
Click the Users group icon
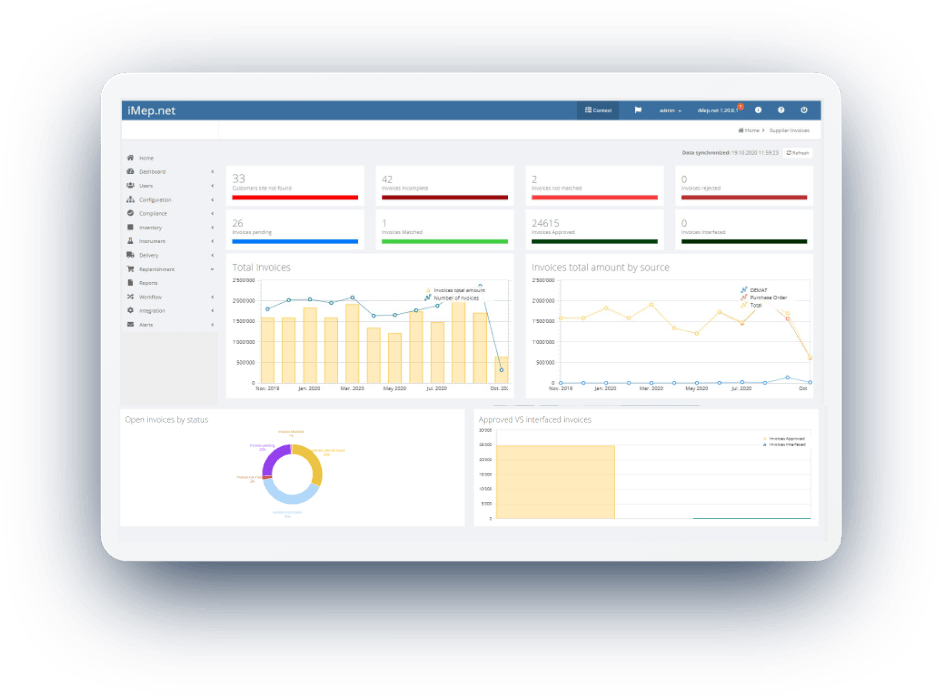(x=130, y=186)
